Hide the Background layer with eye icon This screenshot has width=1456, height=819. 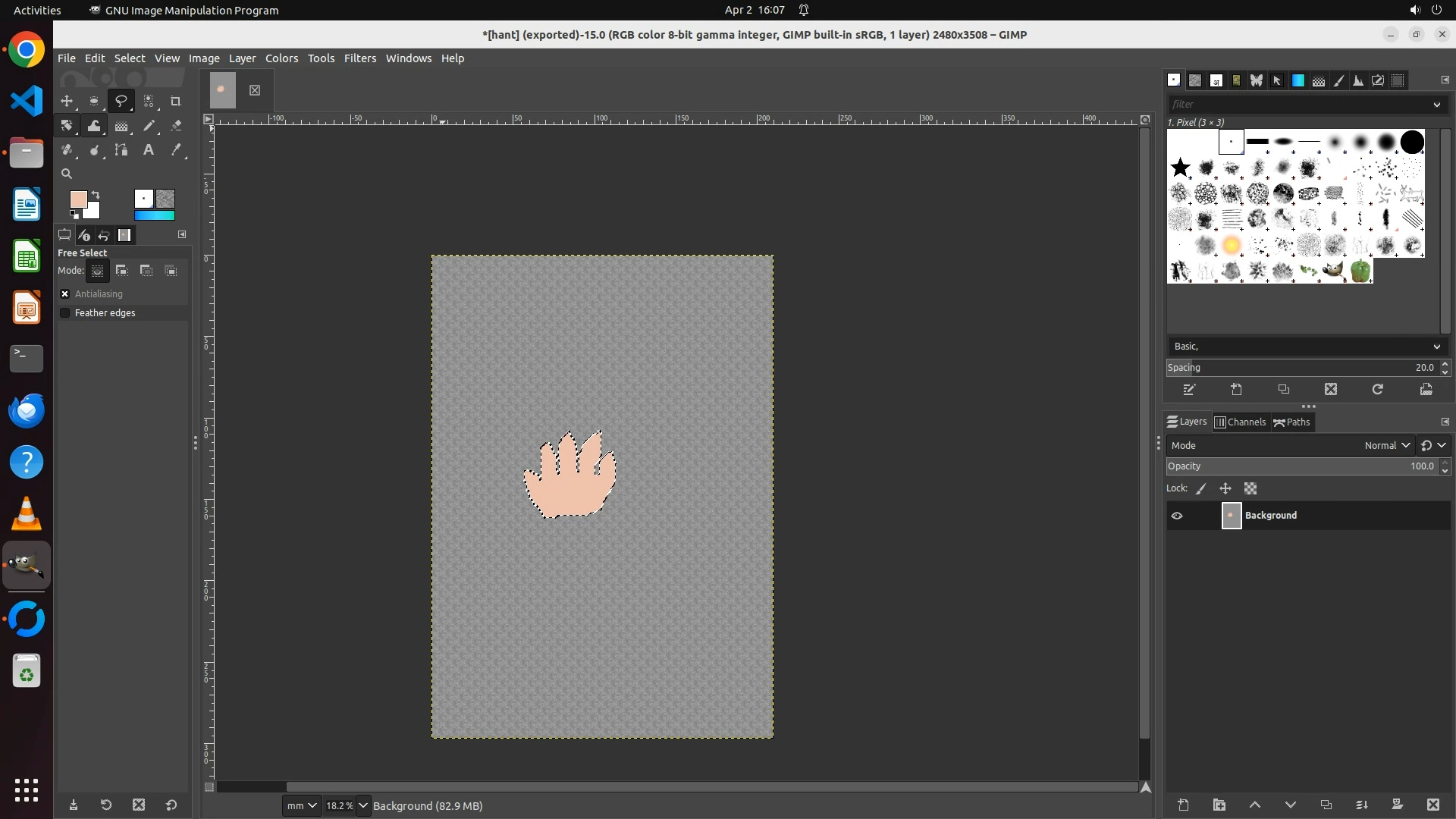[x=1177, y=516]
